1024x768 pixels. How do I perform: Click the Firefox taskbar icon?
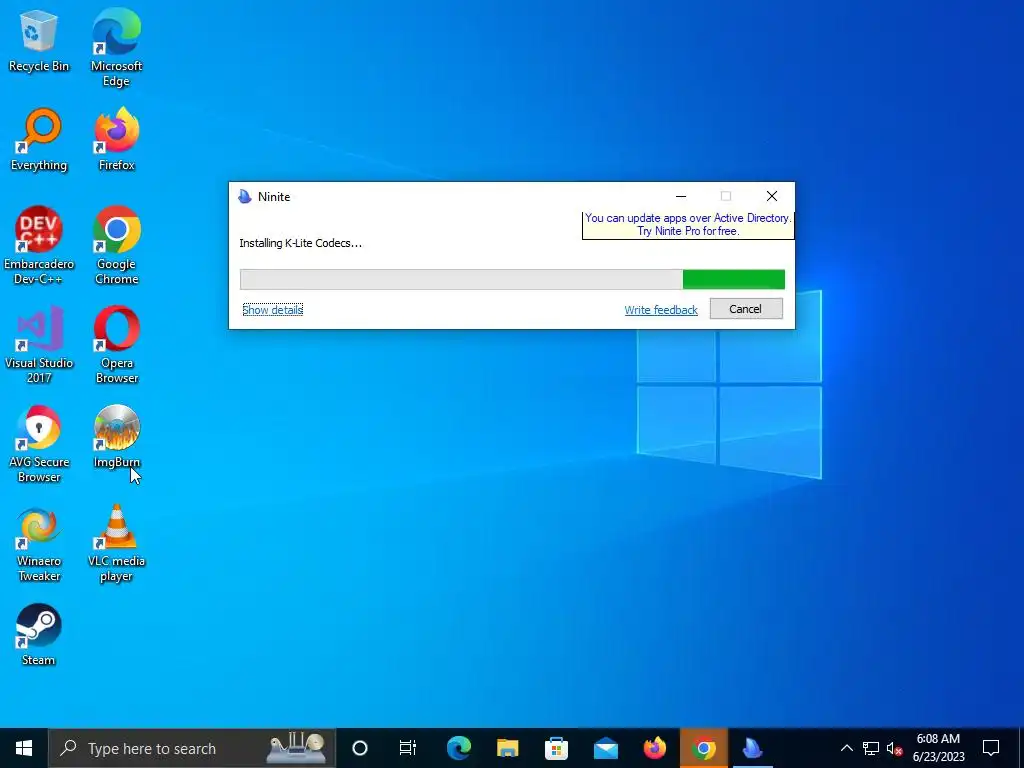(654, 748)
